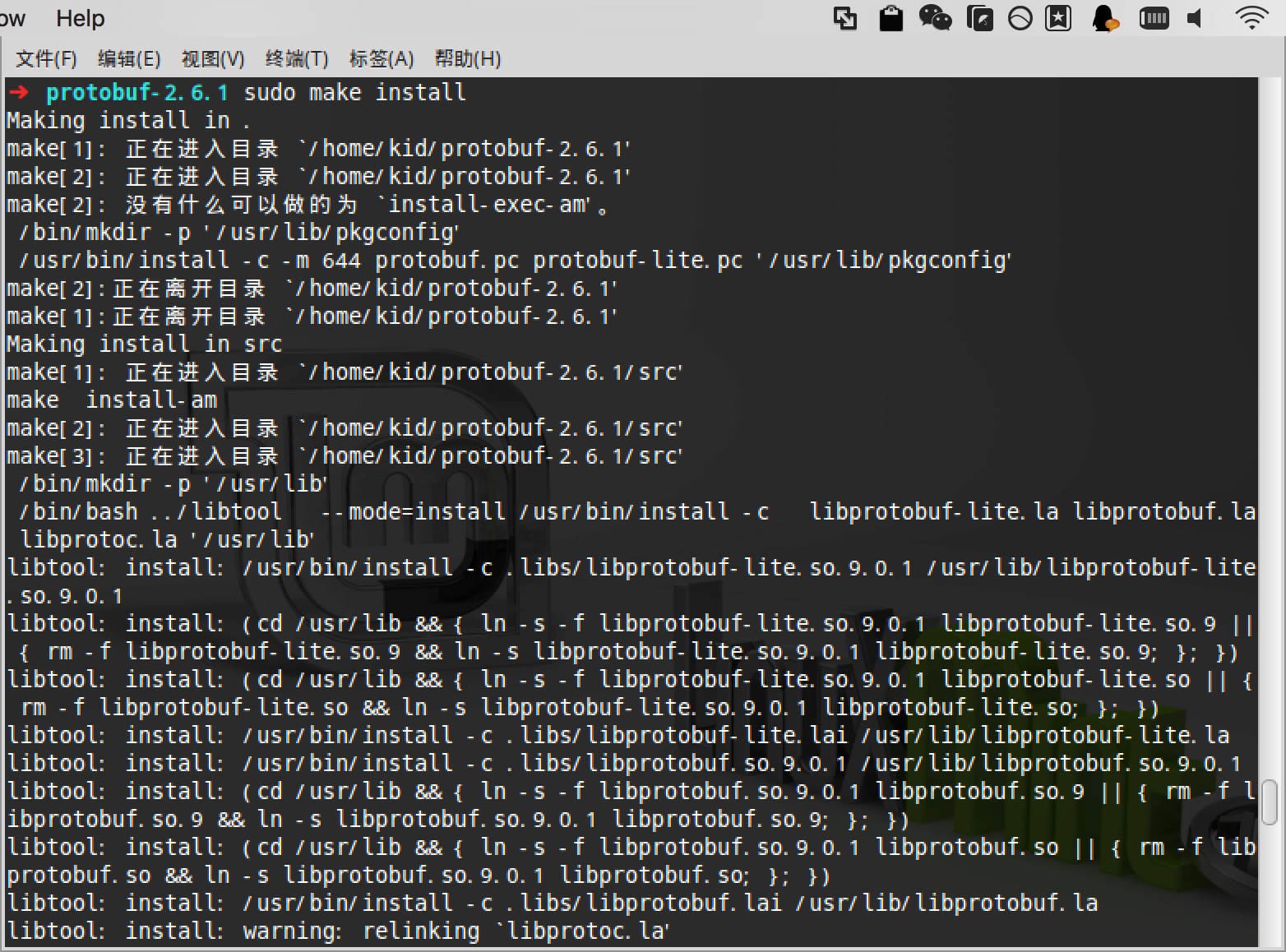
Task: Click the 'Making install in .' line
Action: tap(128, 120)
